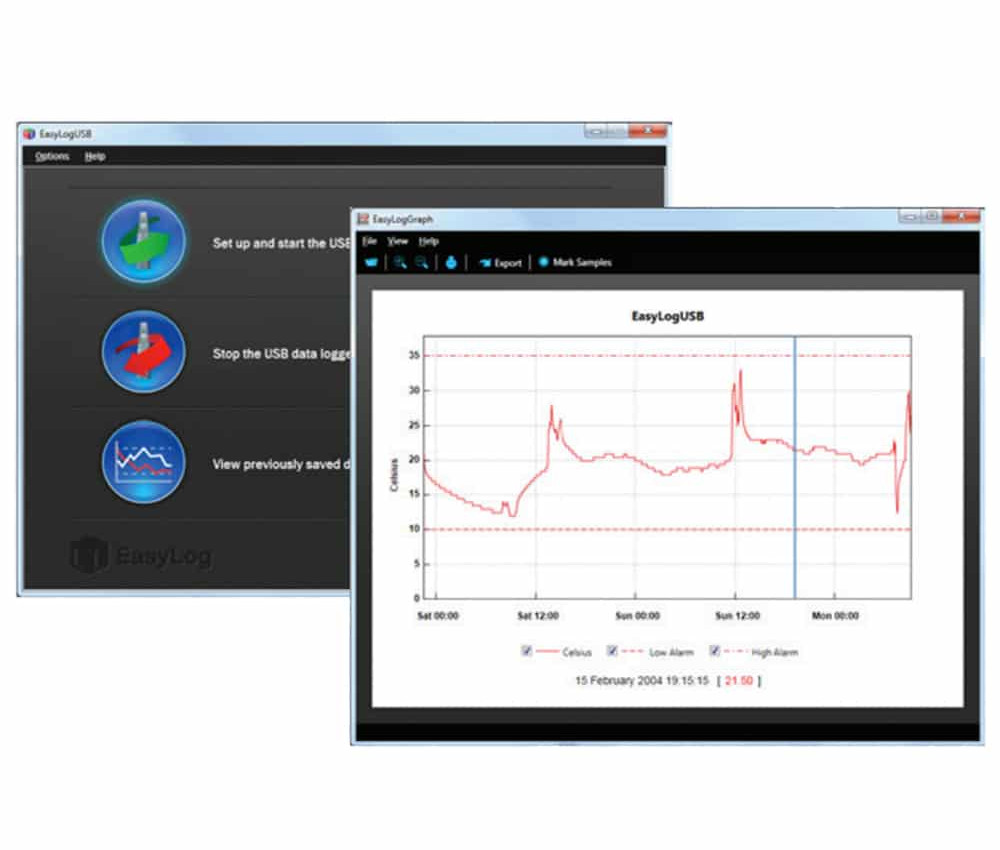Click the EasyLogGraph title bar app icon
Viewport: 1000px width, 850px height.
click(364, 219)
